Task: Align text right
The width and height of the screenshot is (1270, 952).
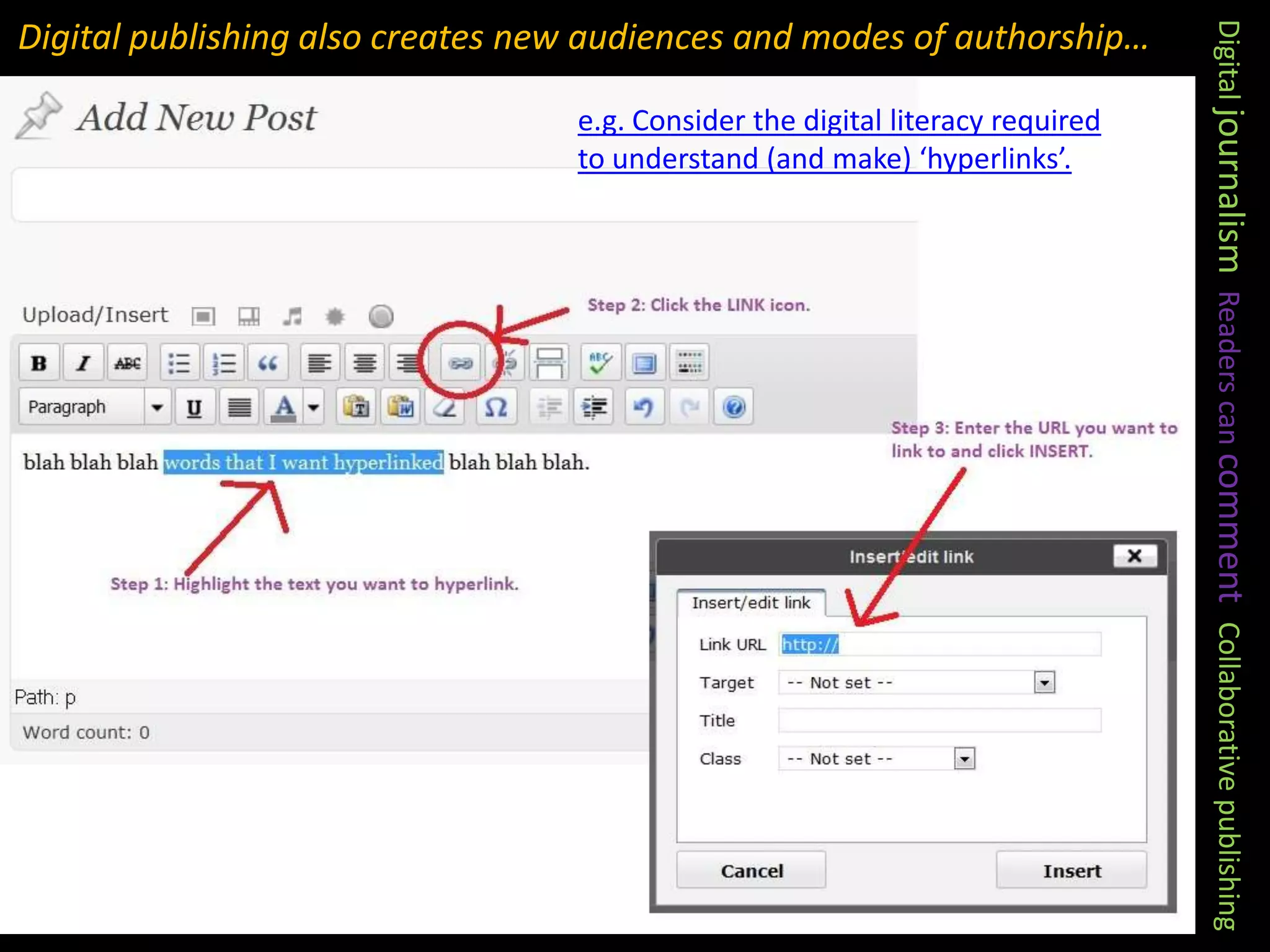Action: [x=408, y=363]
